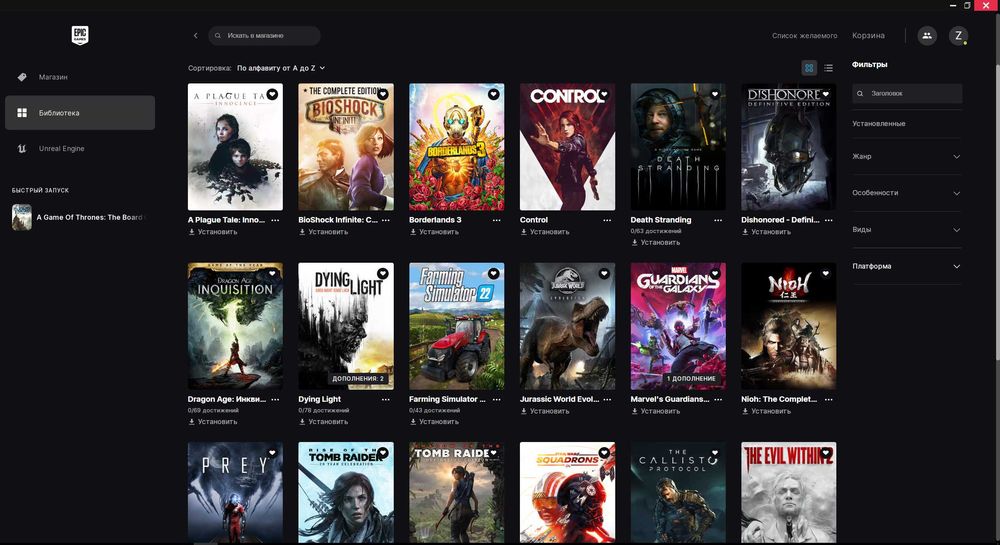Install Death Stranding via Установить

point(656,242)
